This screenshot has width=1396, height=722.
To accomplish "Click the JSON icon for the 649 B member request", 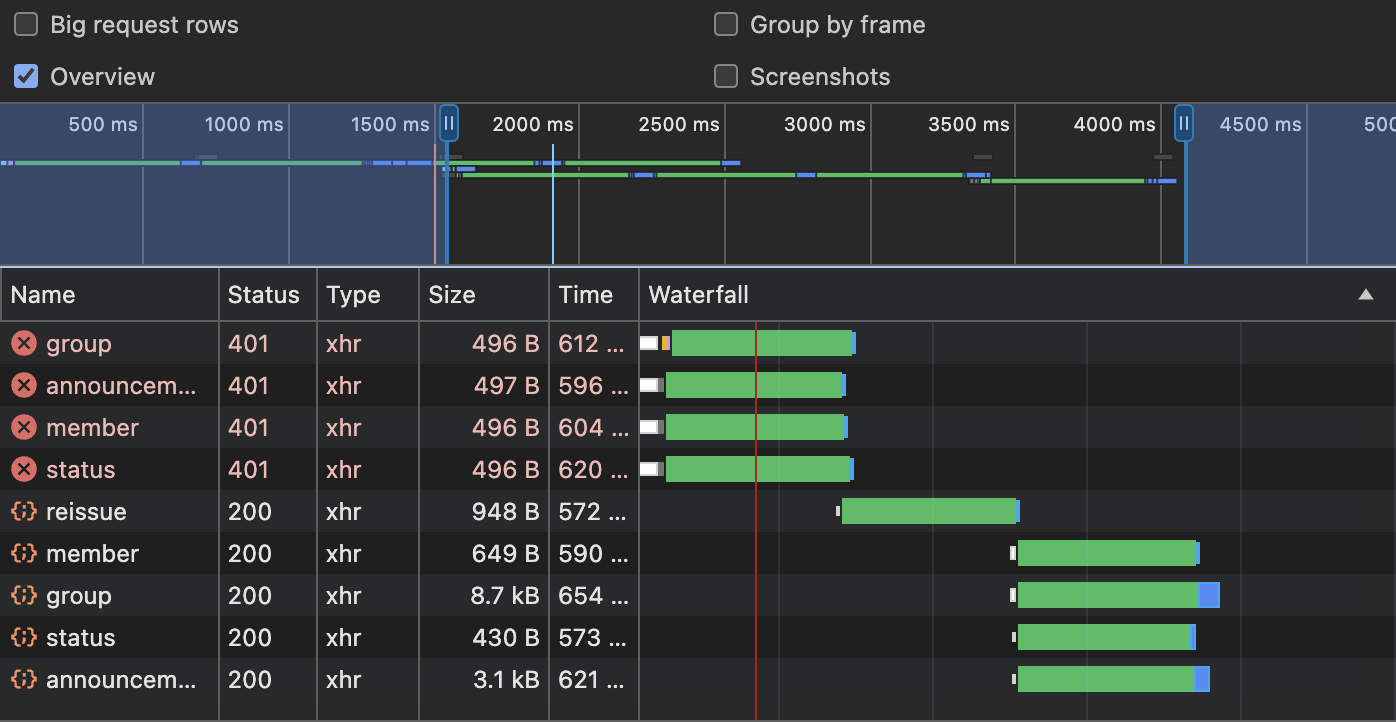I will 24,554.
